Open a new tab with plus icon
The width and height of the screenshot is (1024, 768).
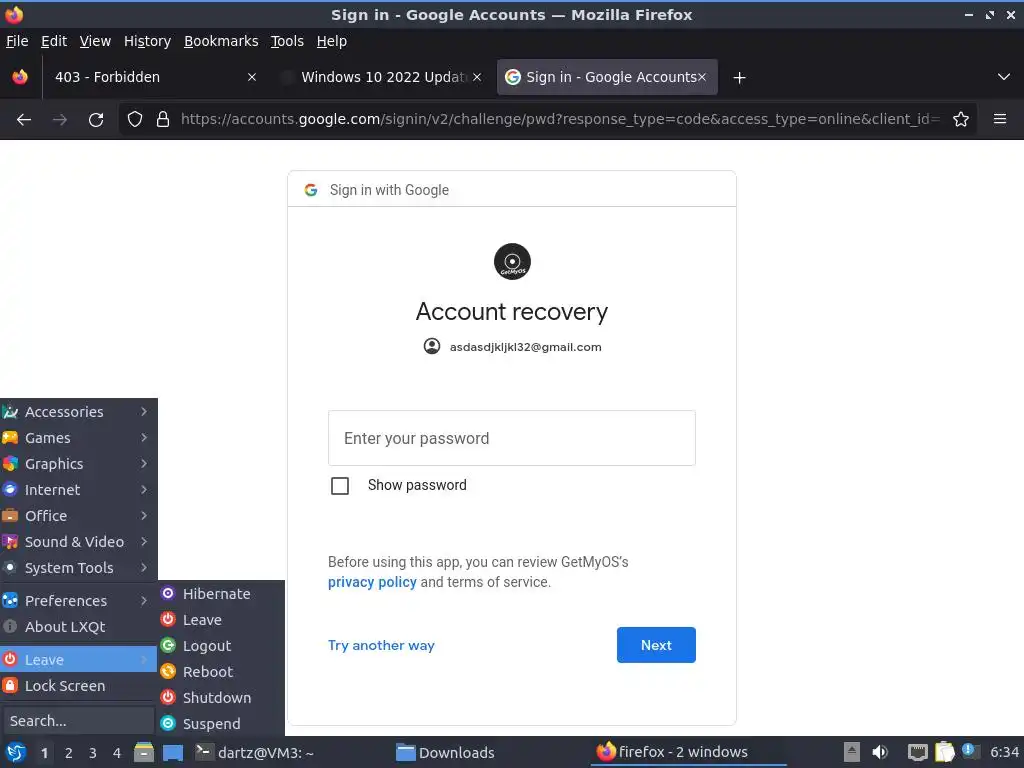coord(739,78)
